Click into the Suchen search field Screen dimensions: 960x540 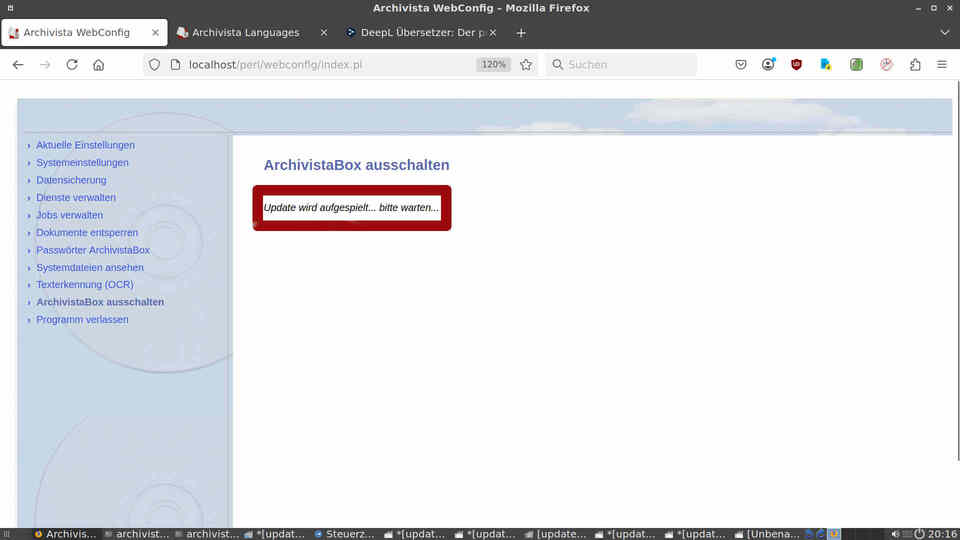tap(621, 64)
